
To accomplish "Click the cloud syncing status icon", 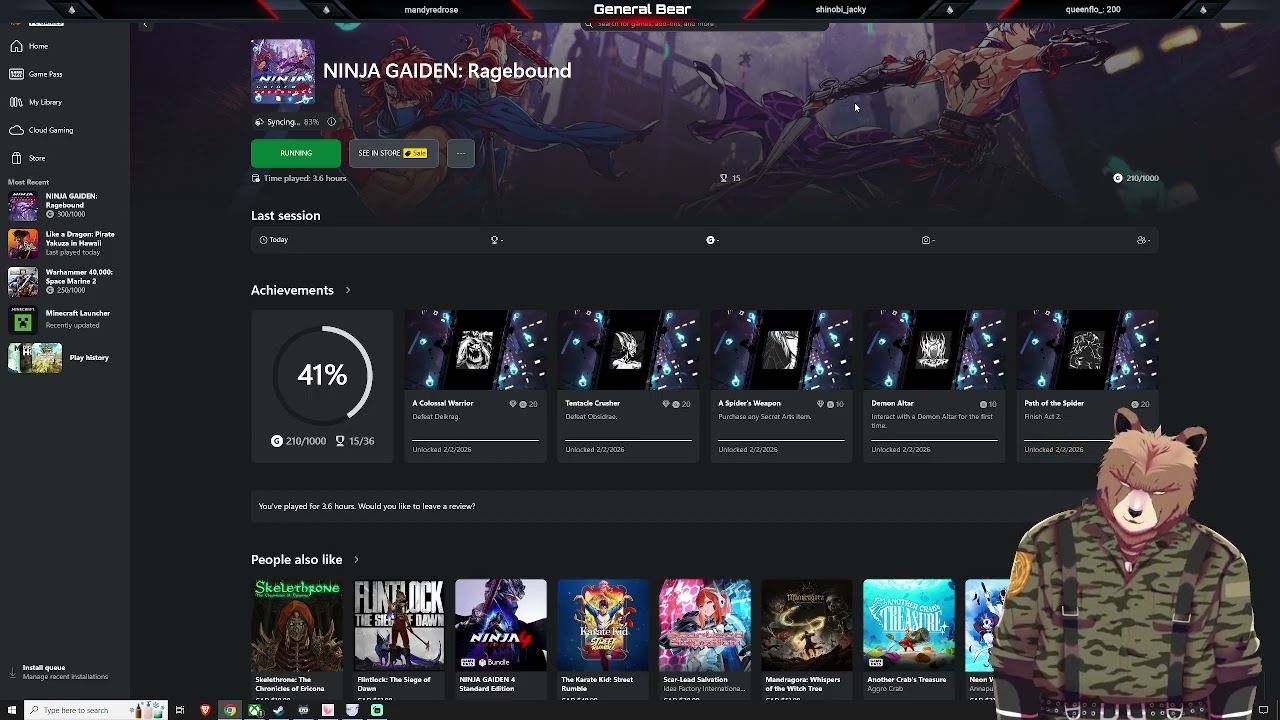I will coord(259,122).
